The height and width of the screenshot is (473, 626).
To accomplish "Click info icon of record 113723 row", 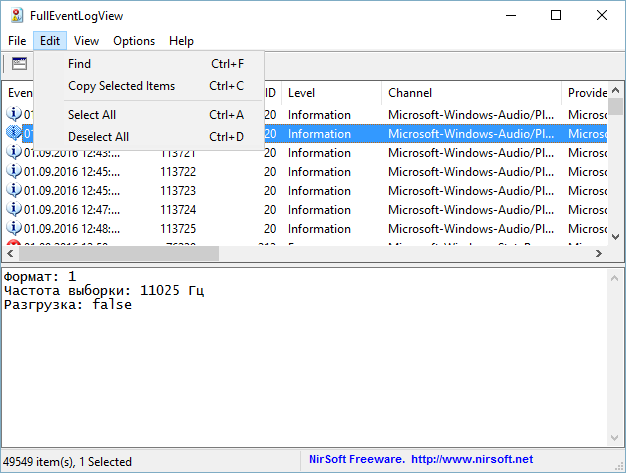I will pos(14,191).
